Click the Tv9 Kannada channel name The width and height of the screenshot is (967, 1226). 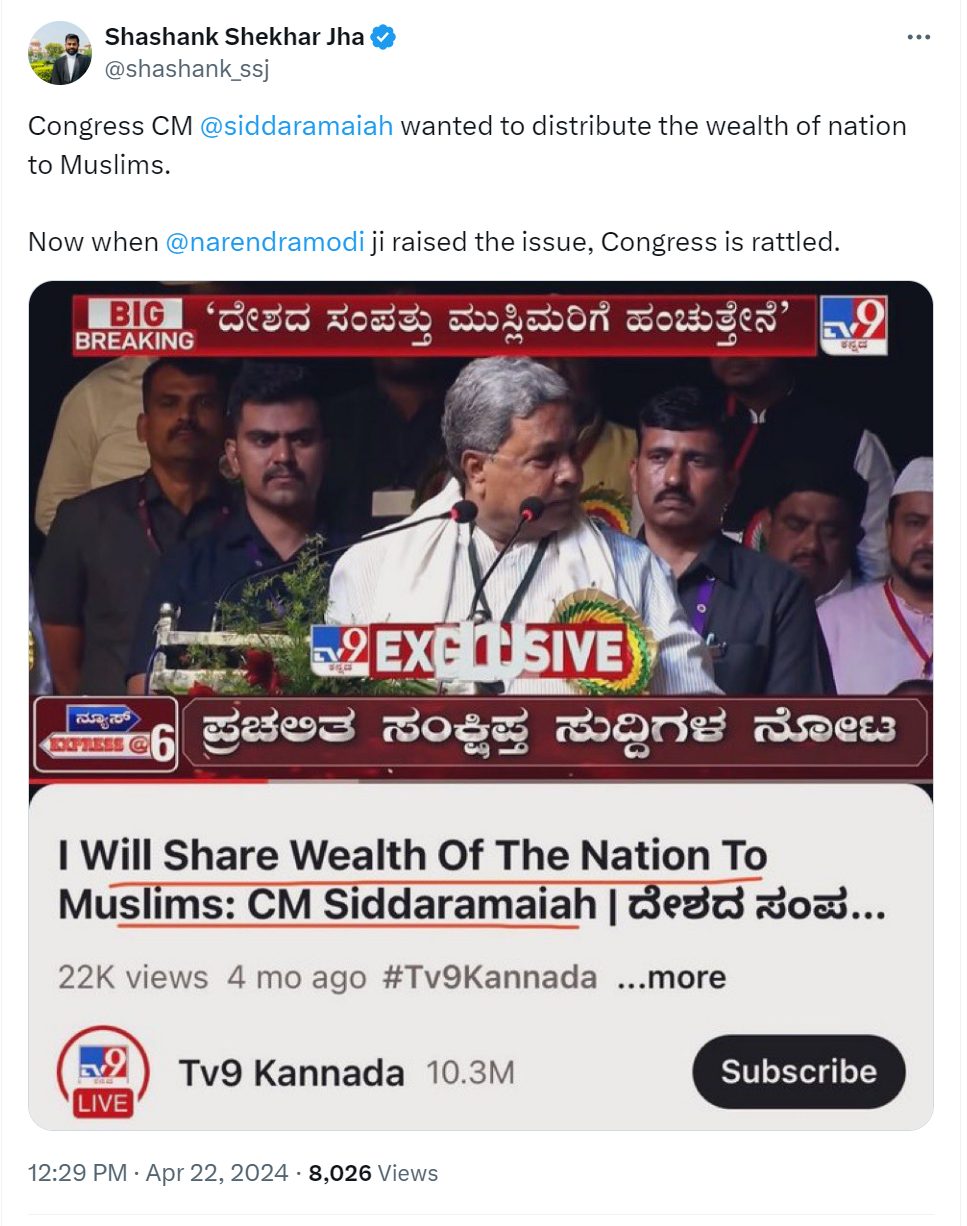(291, 1073)
